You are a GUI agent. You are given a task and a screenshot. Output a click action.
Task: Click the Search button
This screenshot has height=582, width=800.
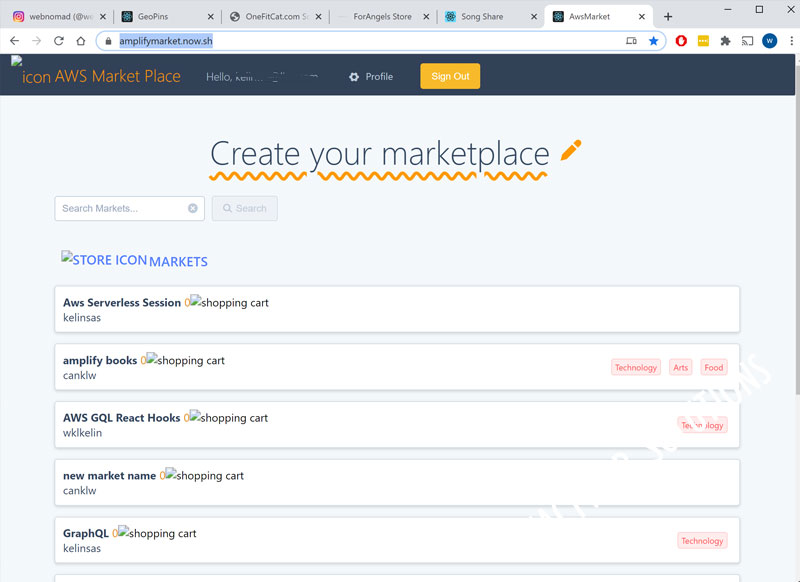pos(245,208)
